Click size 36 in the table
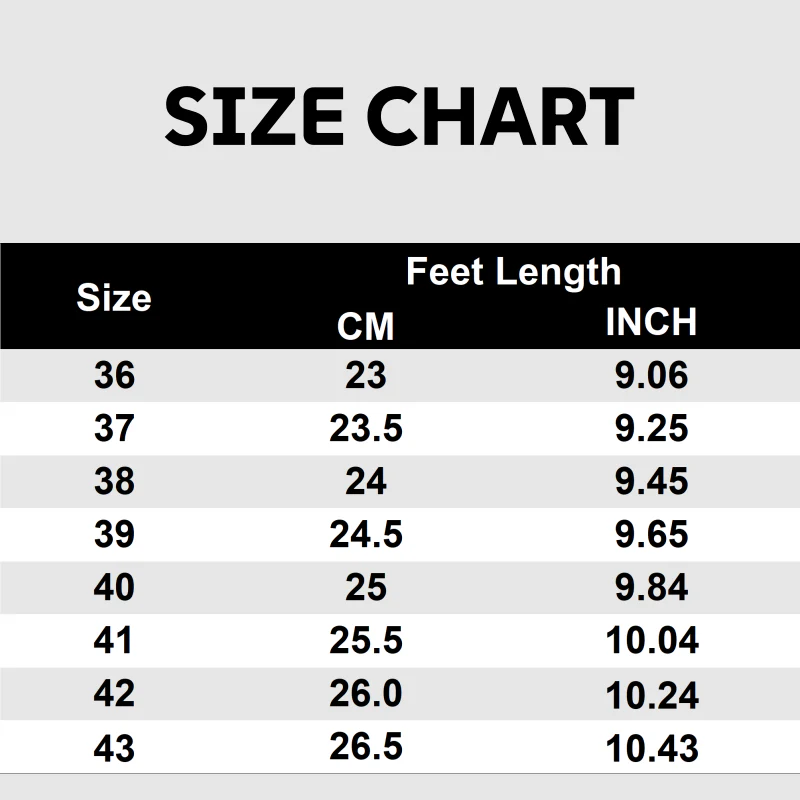 pos(114,375)
